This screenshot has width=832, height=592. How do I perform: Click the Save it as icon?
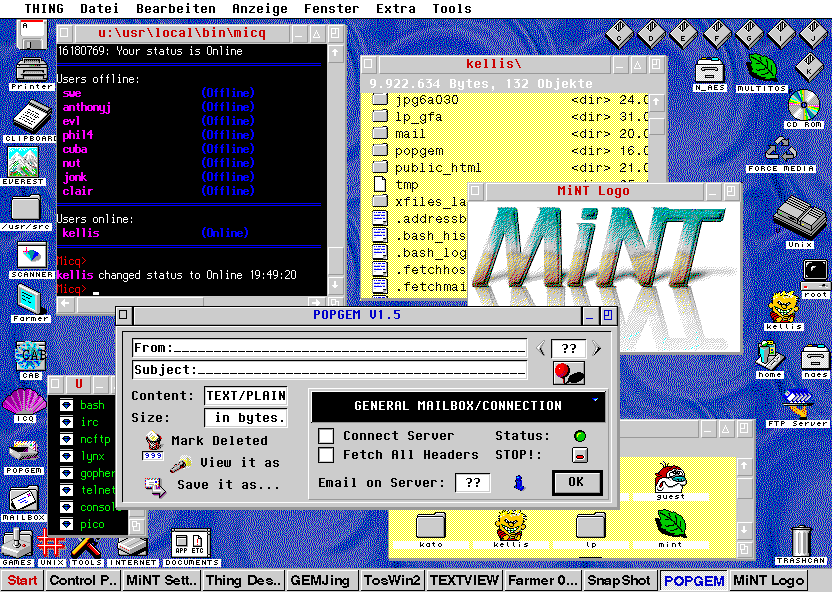(155, 486)
